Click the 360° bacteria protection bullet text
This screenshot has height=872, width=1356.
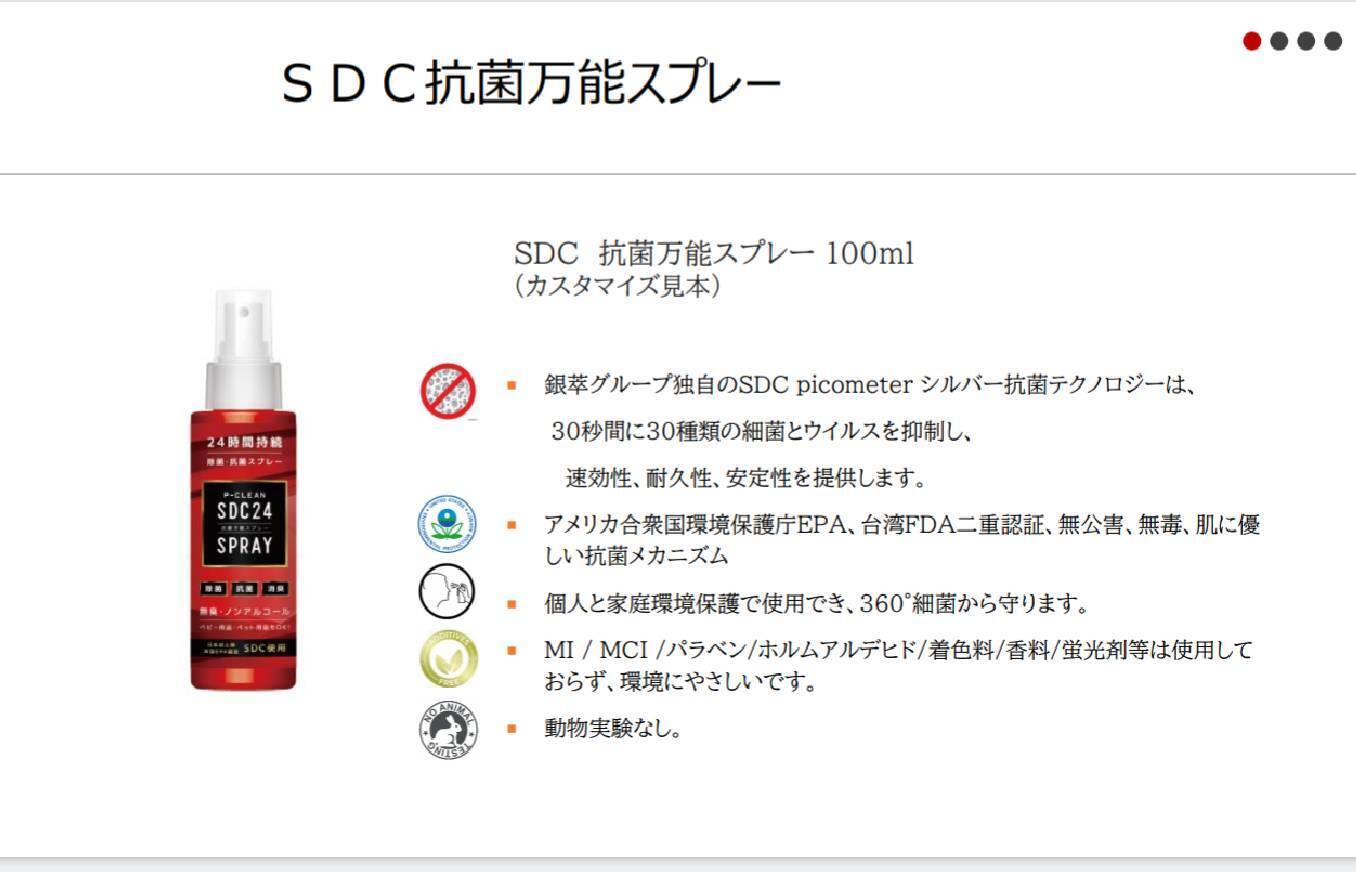816,604
